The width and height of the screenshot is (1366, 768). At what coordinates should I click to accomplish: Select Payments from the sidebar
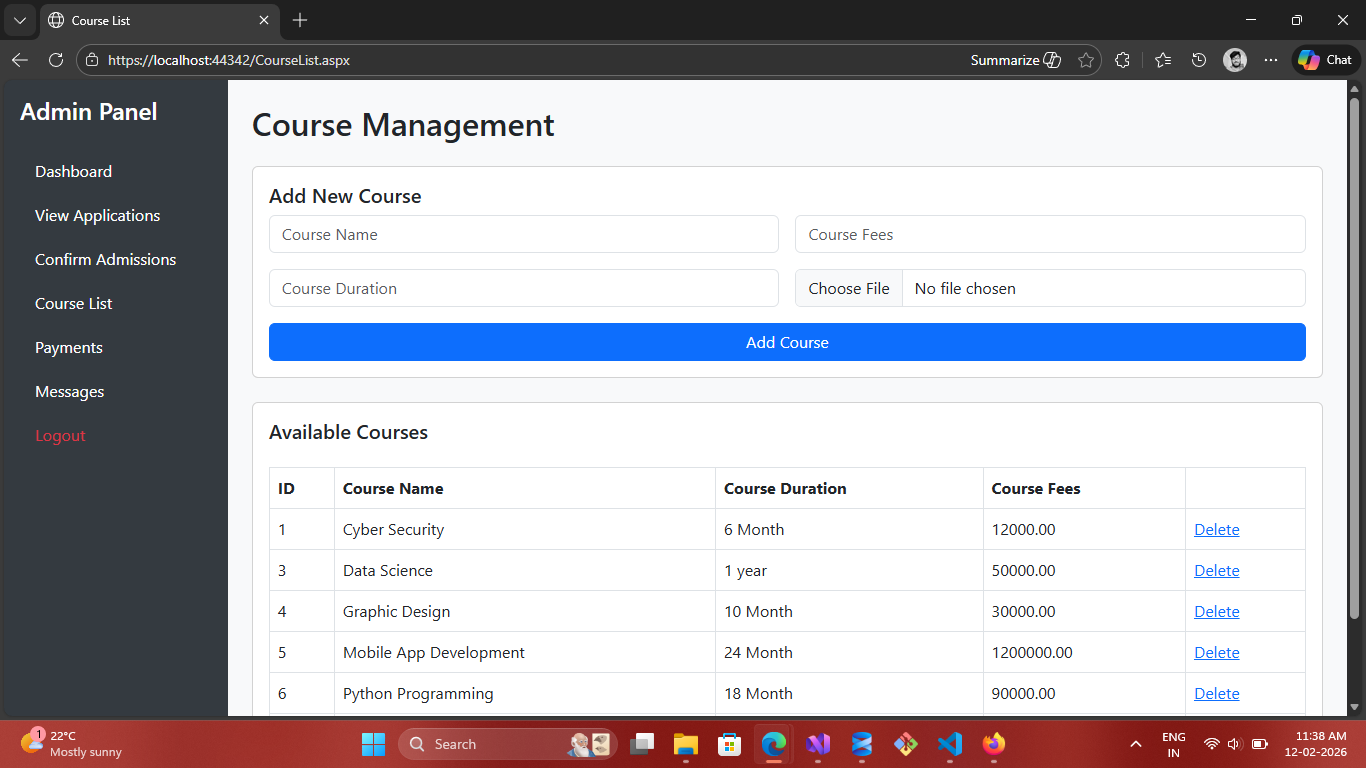coord(69,348)
